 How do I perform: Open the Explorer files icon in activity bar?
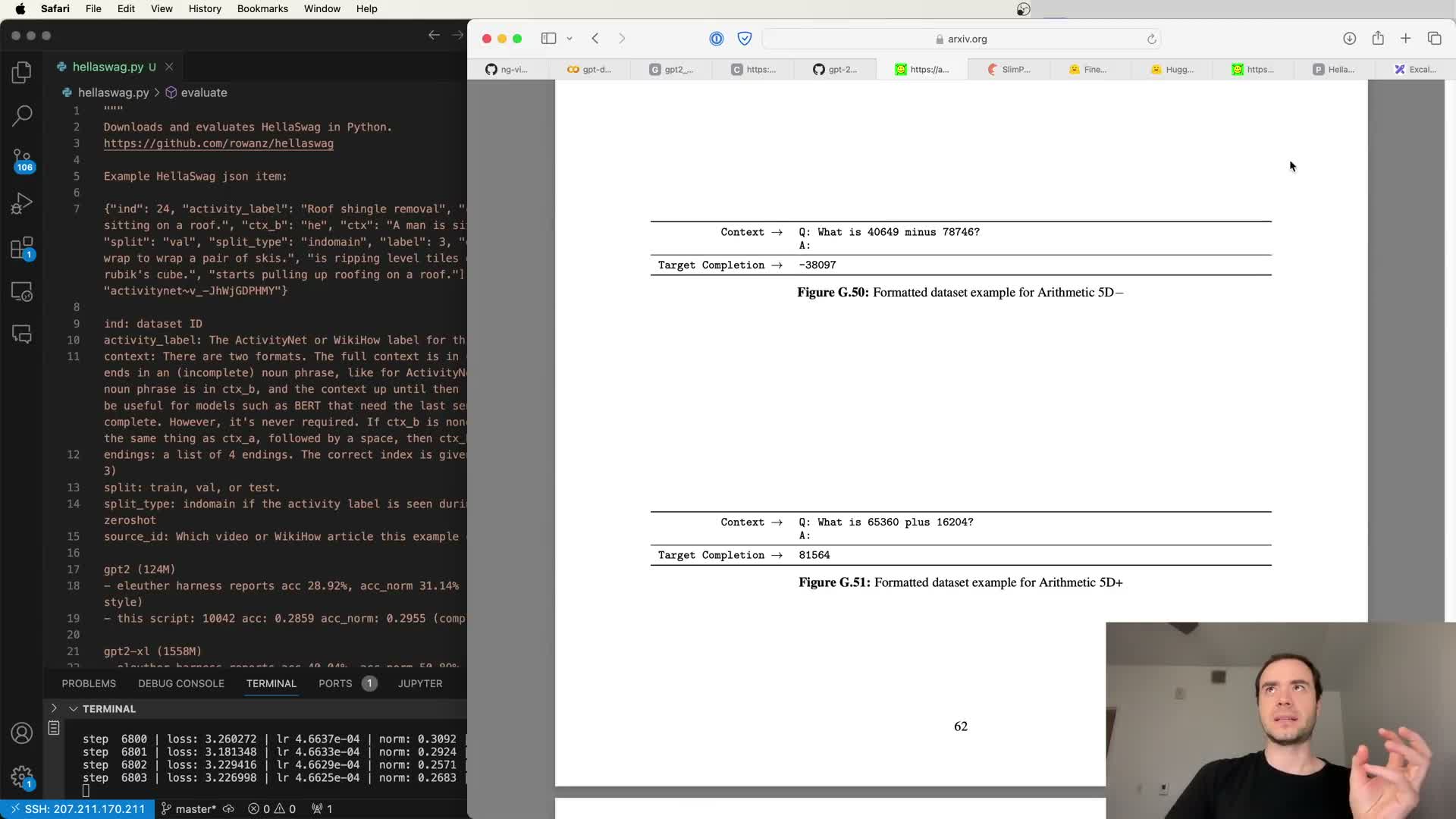[22, 72]
